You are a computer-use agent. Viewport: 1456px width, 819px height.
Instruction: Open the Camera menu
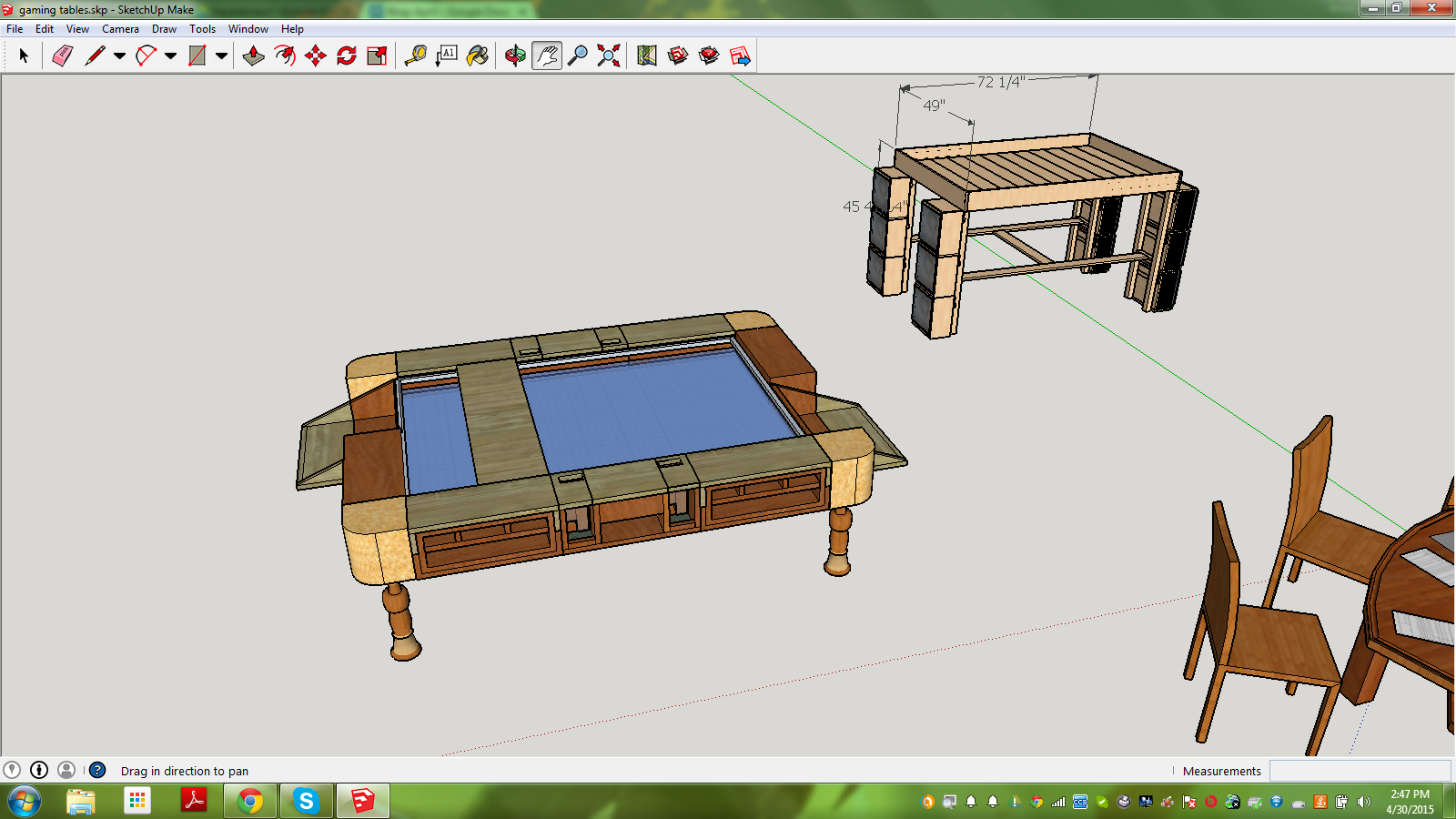(x=120, y=29)
